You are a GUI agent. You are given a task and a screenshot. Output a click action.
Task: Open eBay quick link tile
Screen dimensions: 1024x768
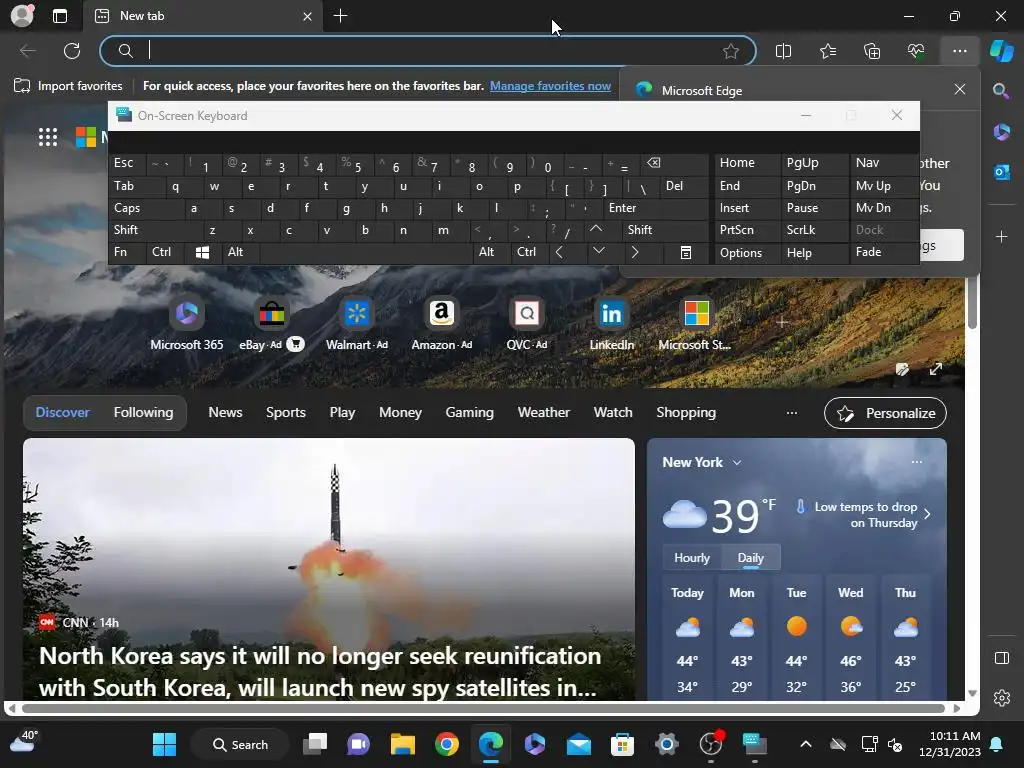pos(271,324)
